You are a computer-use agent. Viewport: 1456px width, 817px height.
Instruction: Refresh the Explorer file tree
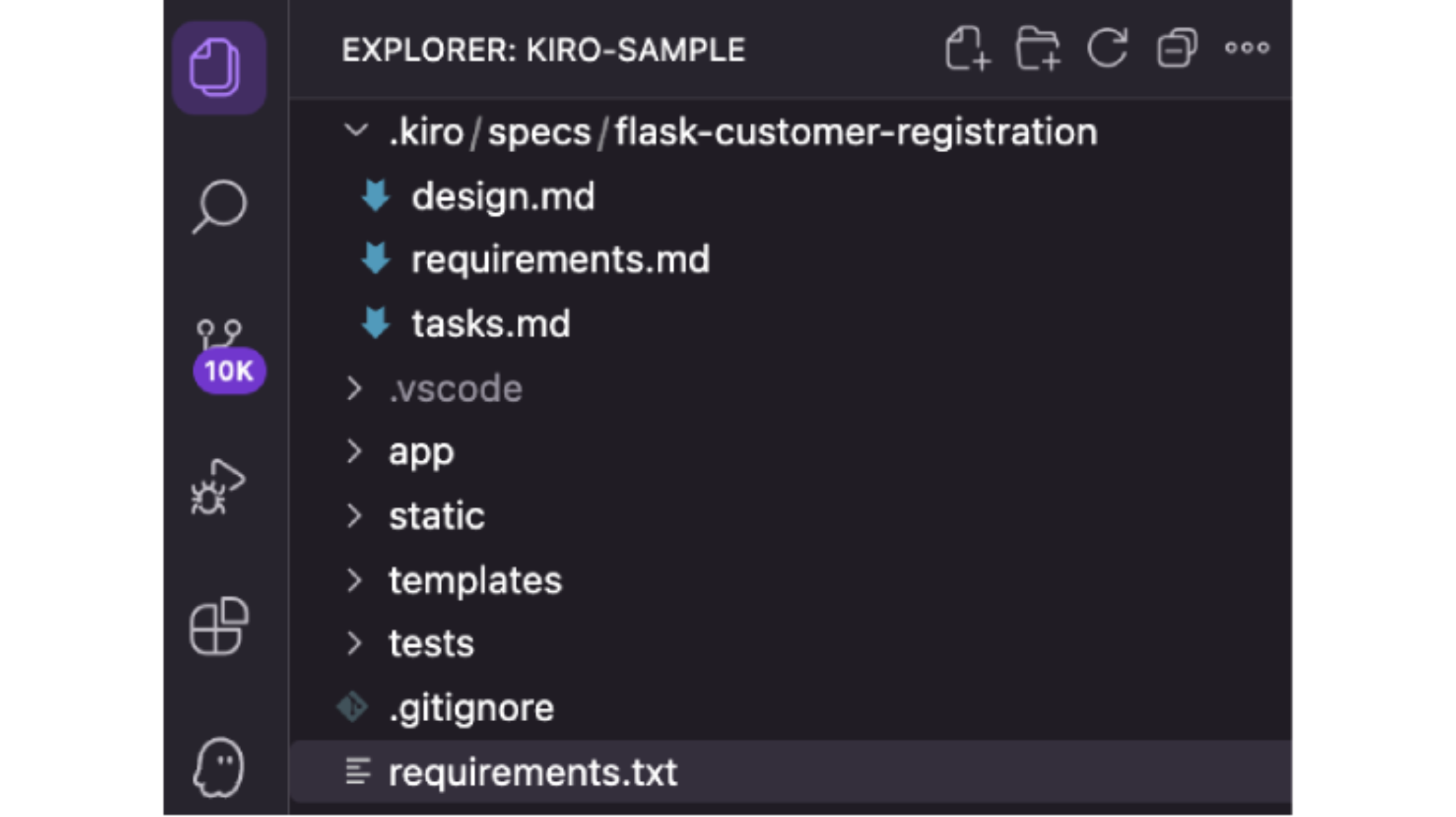point(1107,49)
